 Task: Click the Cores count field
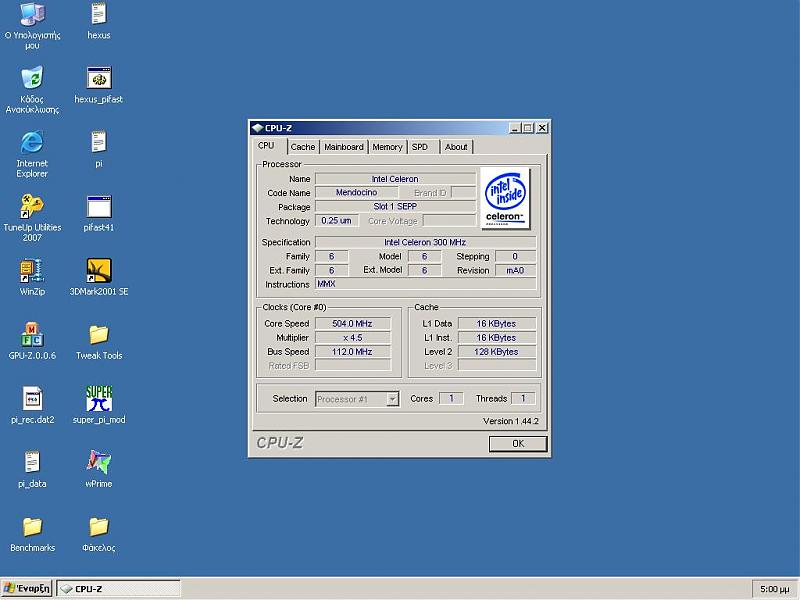pos(451,398)
